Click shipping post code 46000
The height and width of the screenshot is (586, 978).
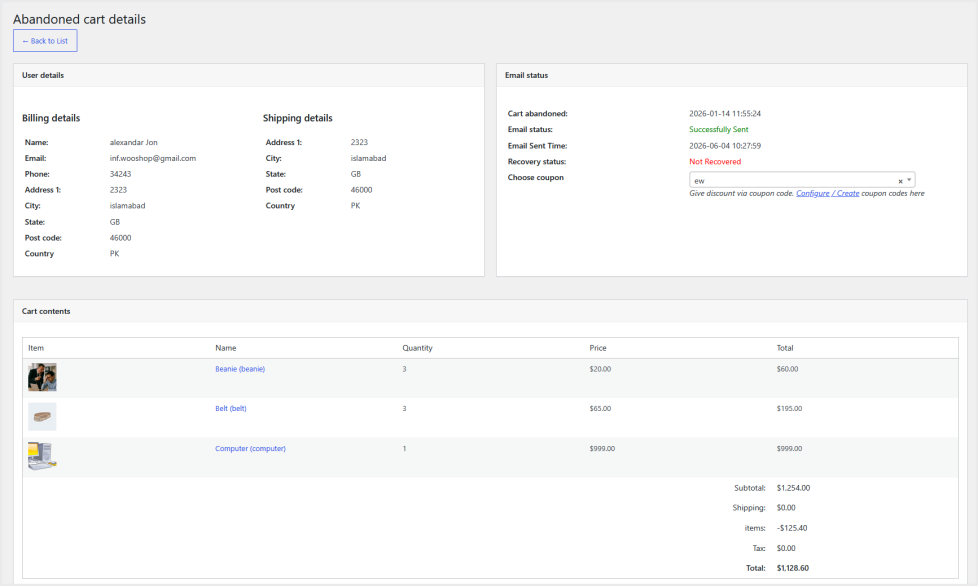pyautogui.click(x=361, y=190)
